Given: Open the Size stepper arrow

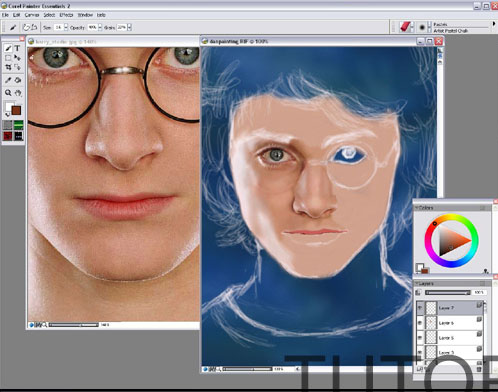Looking at the screenshot, I should coord(66,27).
